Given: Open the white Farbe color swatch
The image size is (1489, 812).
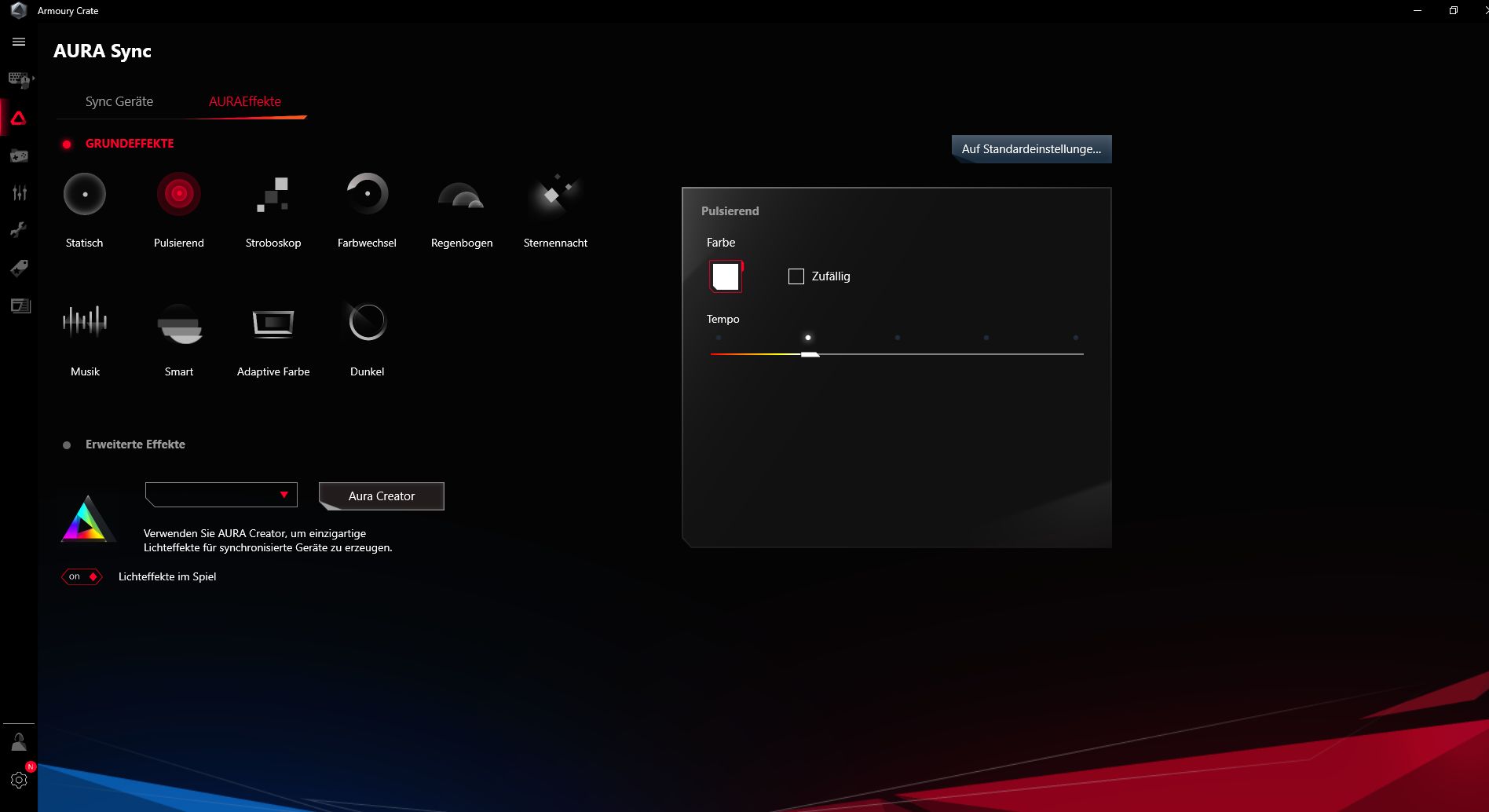Looking at the screenshot, I should pyautogui.click(x=725, y=276).
